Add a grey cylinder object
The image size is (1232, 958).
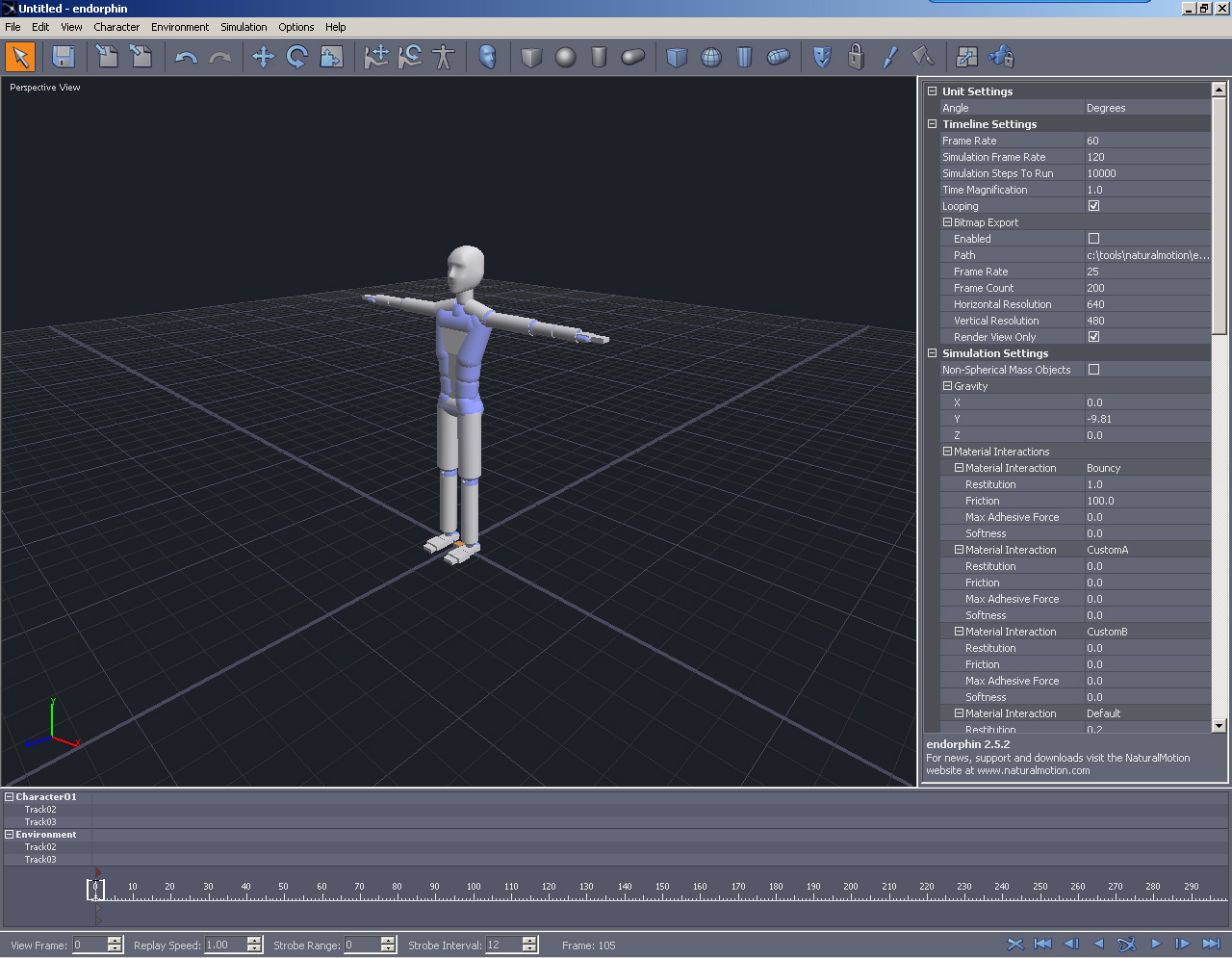599,57
